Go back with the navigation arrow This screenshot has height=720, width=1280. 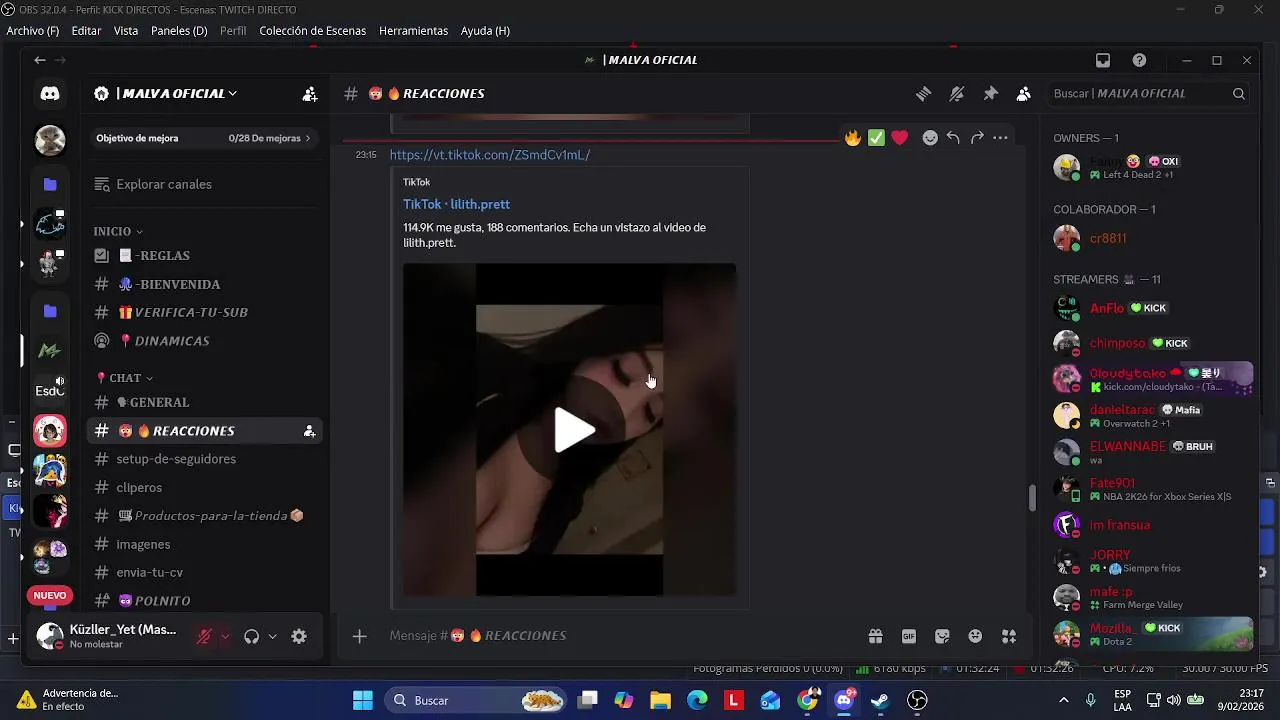tap(40, 60)
